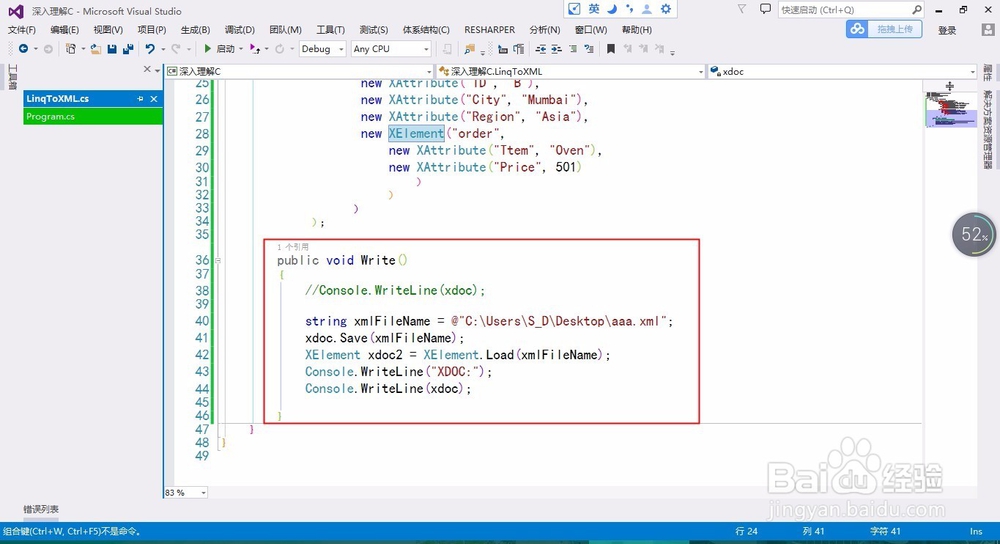Click the Undo arrow icon
Viewport: 1000px width, 544px height.
click(x=150, y=48)
